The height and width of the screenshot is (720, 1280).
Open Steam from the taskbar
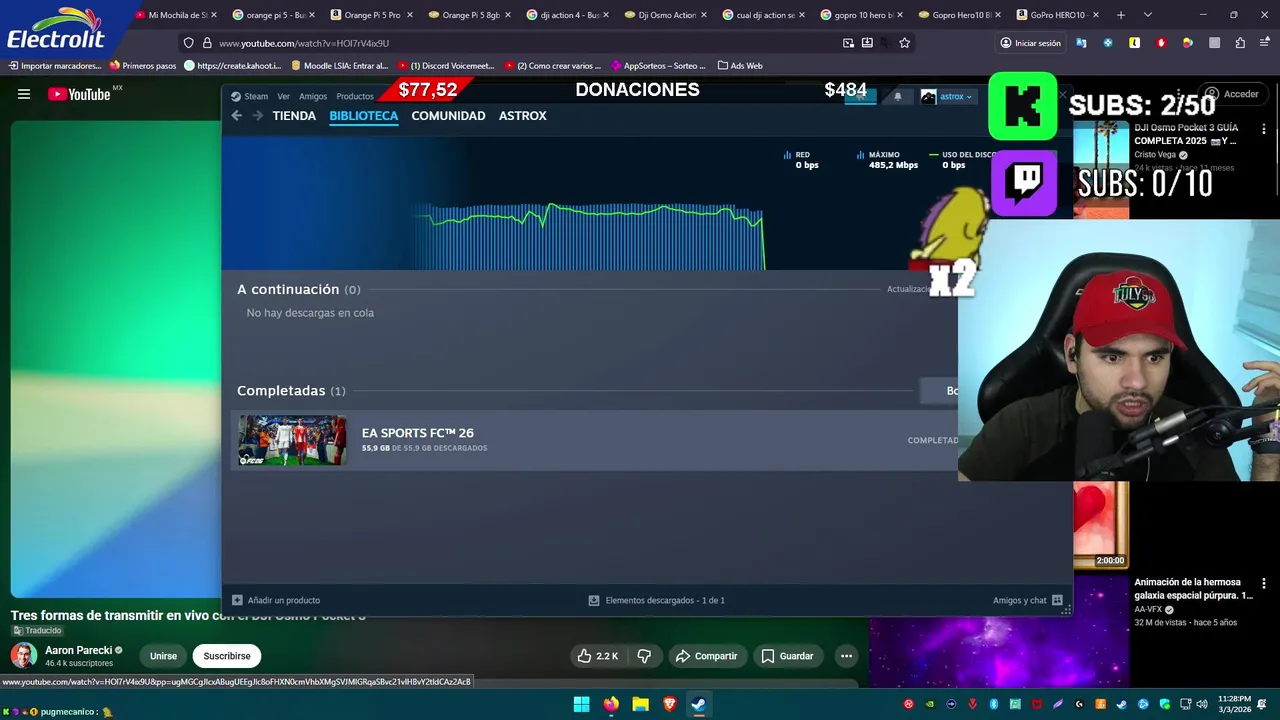click(x=699, y=704)
